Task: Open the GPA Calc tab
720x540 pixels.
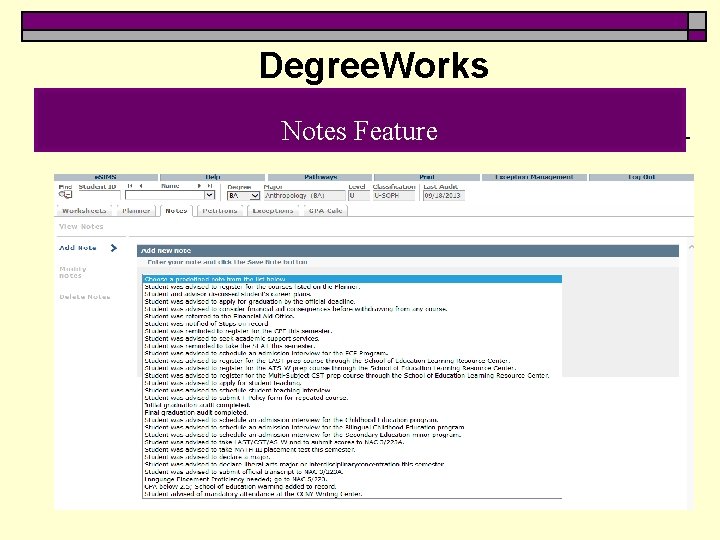Action: (326, 211)
